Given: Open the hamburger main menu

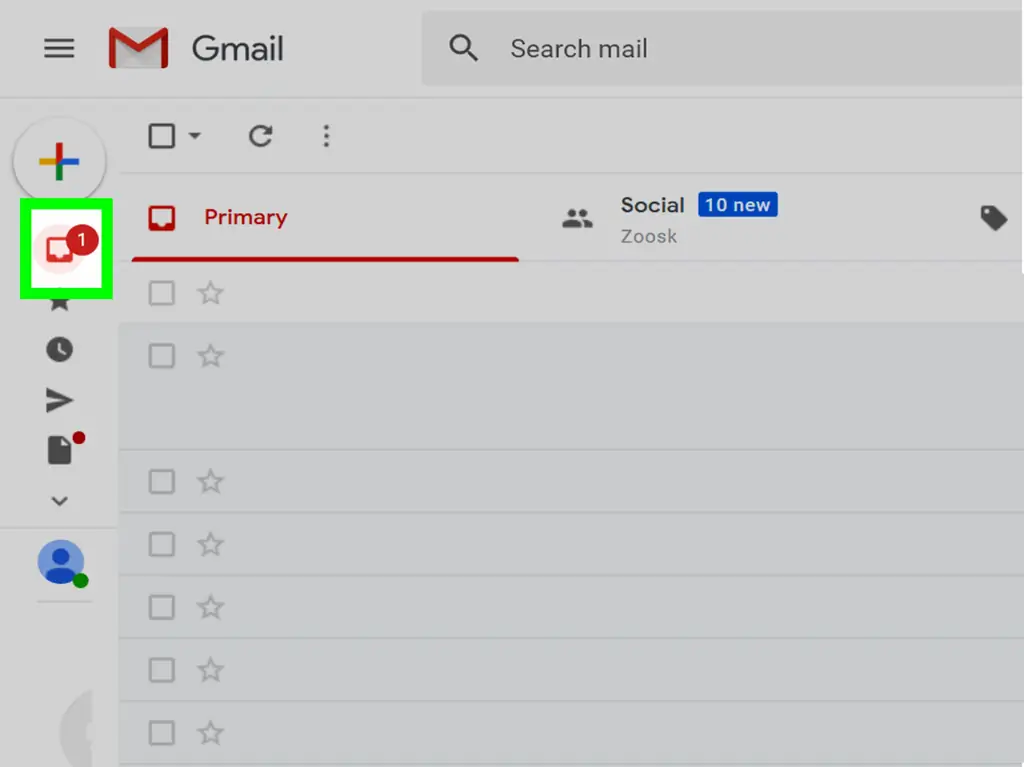Looking at the screenshot, I should [x=59, y=49].
